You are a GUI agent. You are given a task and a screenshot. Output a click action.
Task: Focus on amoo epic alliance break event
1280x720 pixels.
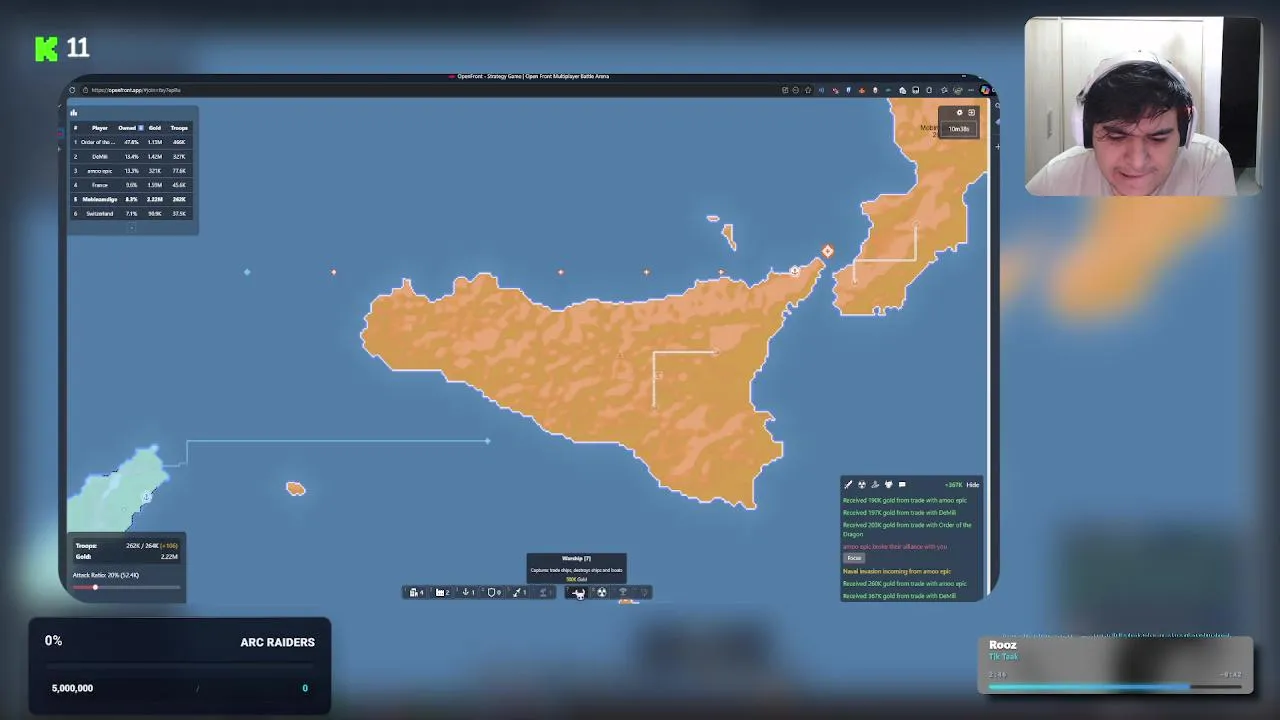[x=854, y=558]
